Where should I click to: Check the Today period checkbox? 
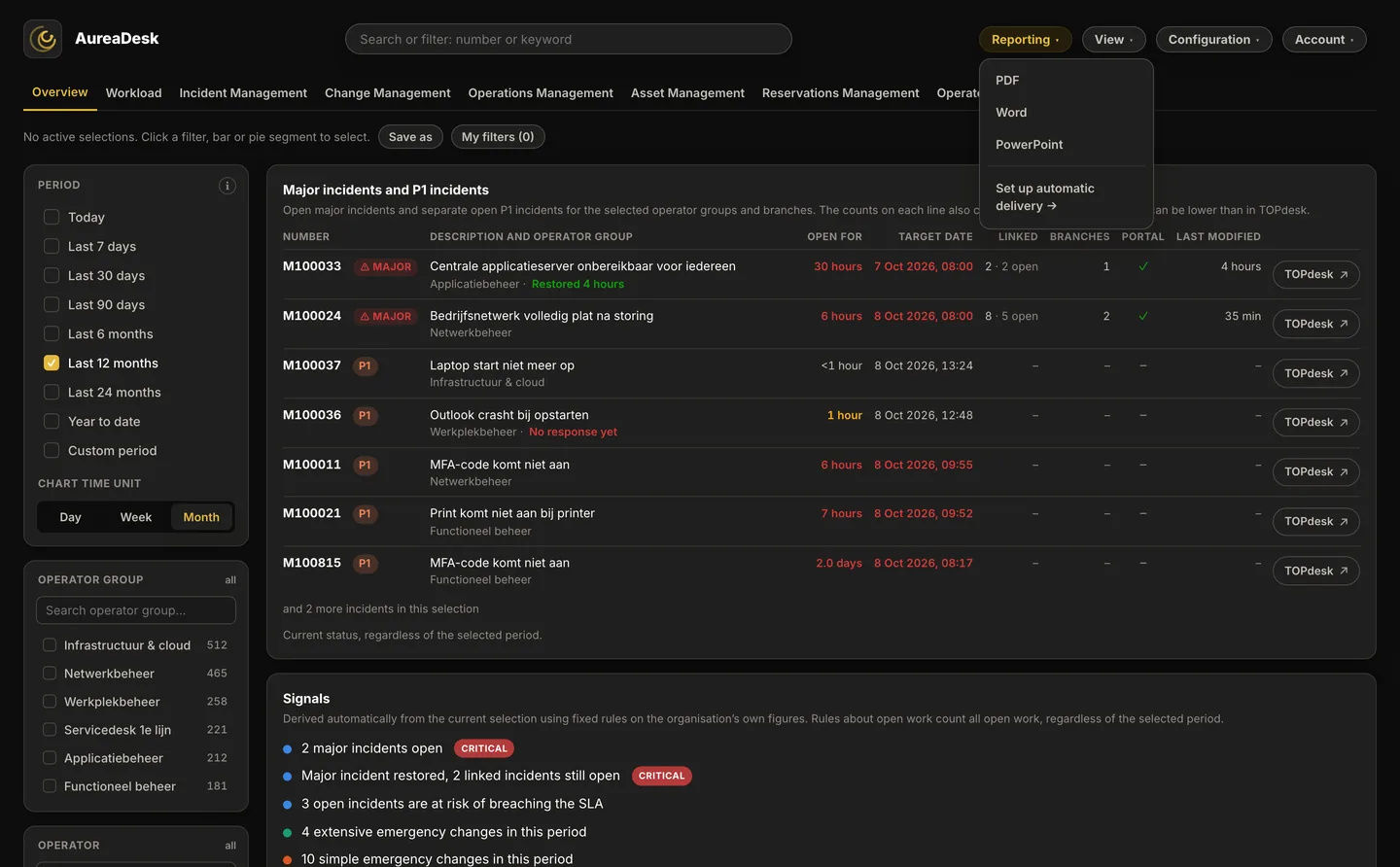tap(52, 217)
